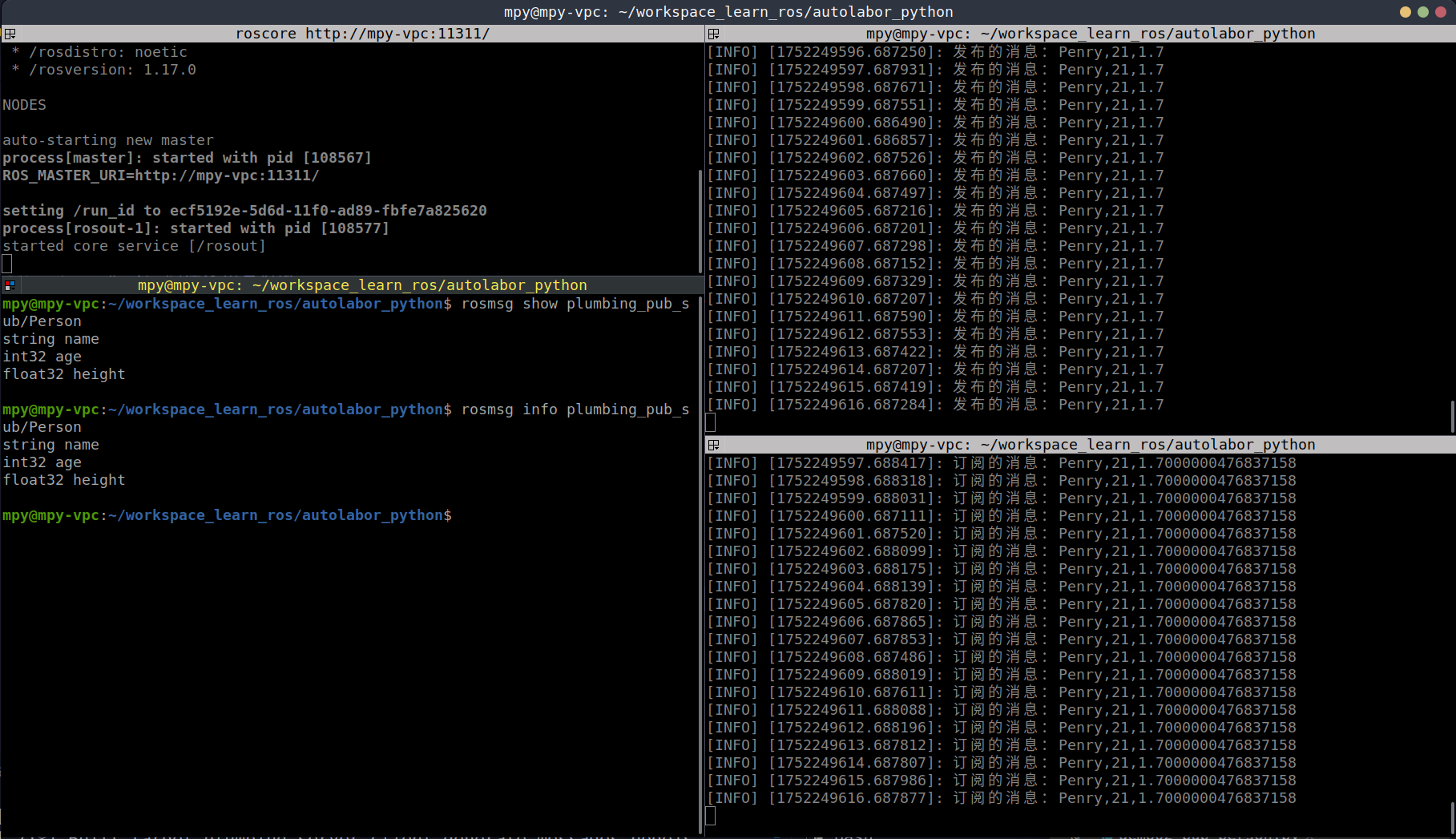The image size is (1456, 839).
Task: Open grouping menu of roscore pane
Action: (x=10, y=34)
